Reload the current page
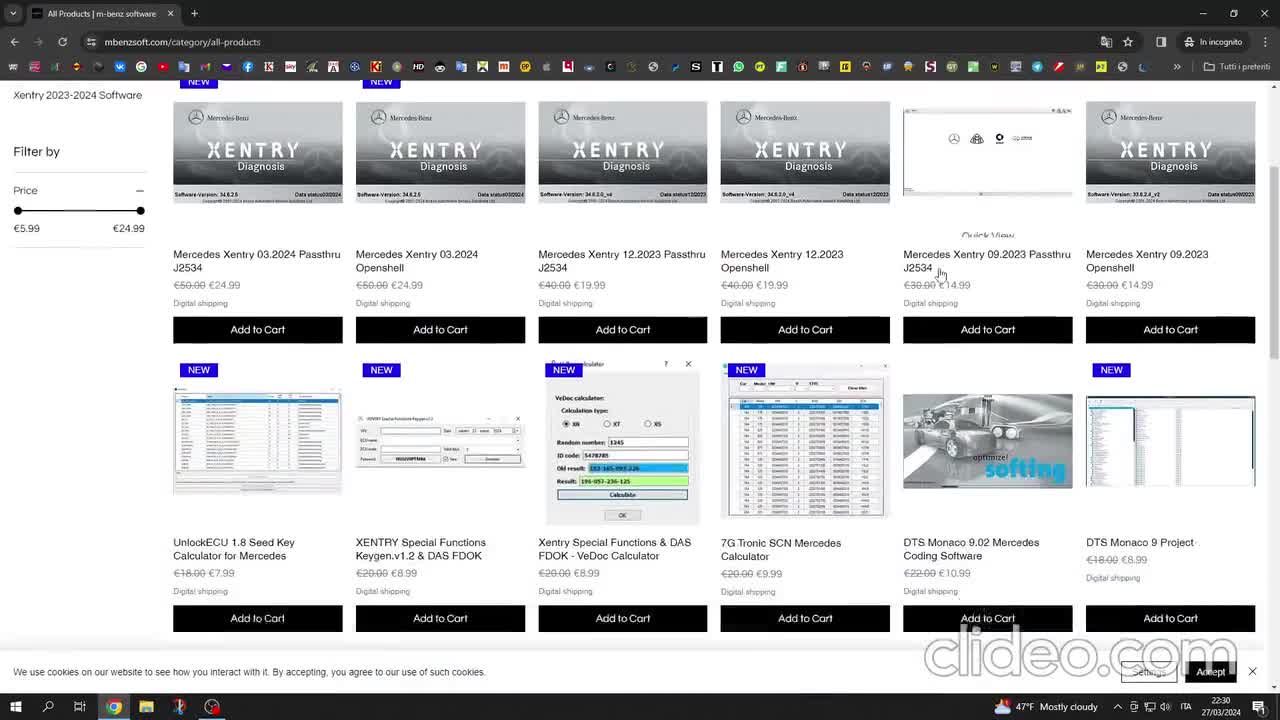Viewport: 1280px width, 720px height. 62,42
